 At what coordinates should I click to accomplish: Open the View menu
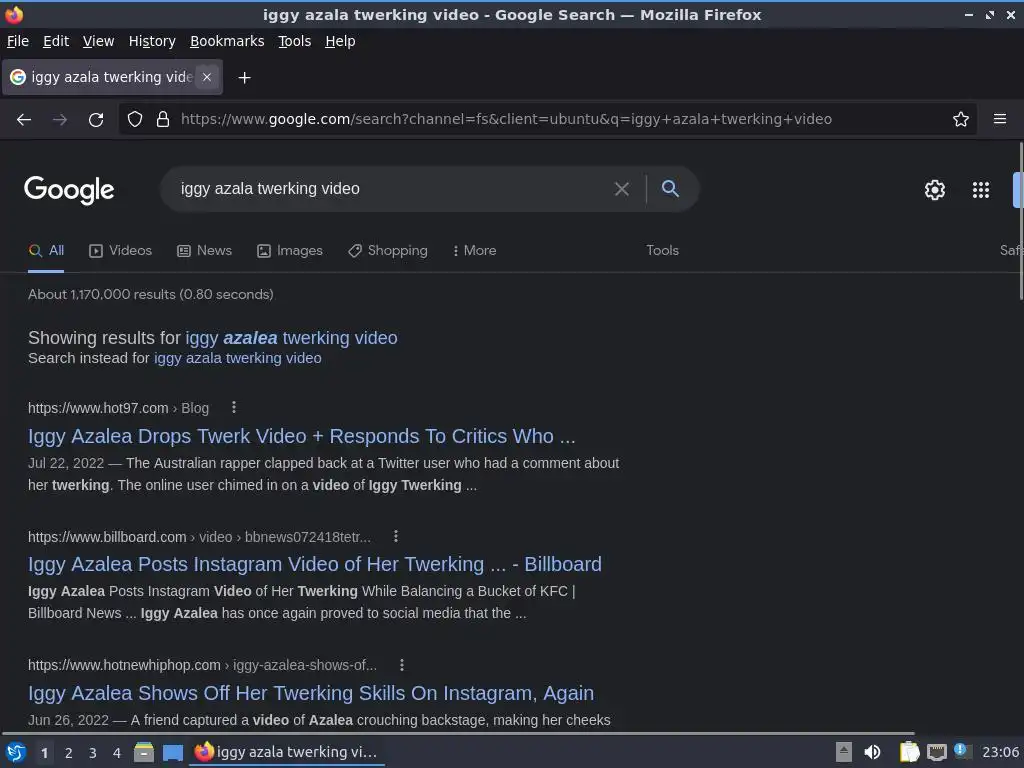click(98, 41)
